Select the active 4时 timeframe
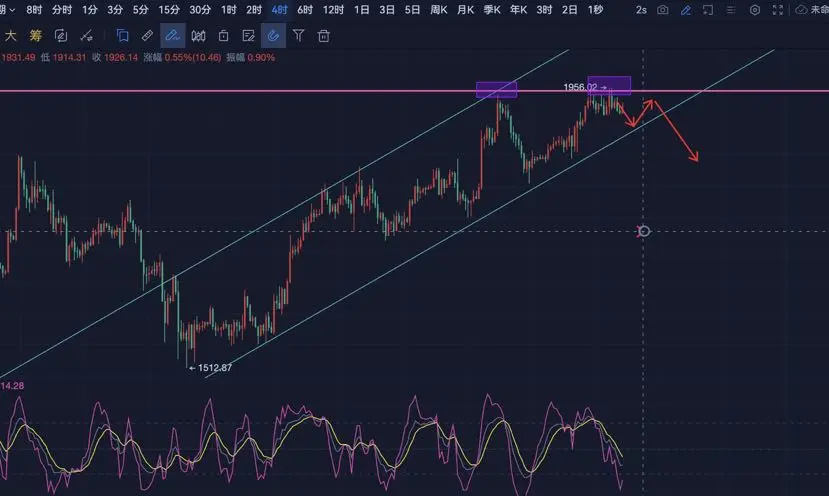 (279, 10)
